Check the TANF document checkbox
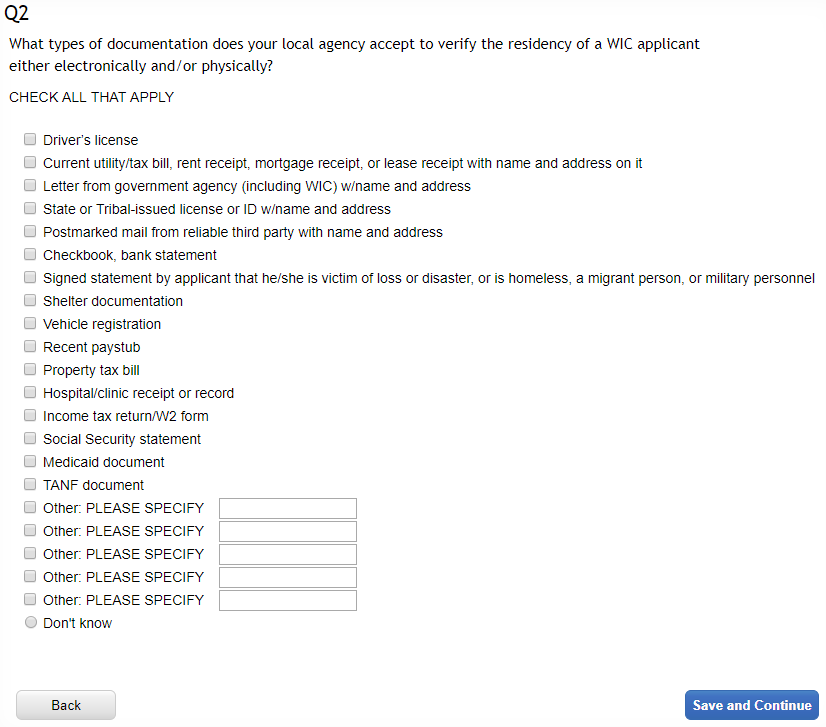The height and width of the screenshot is (727, 826). tap(30, 485)
